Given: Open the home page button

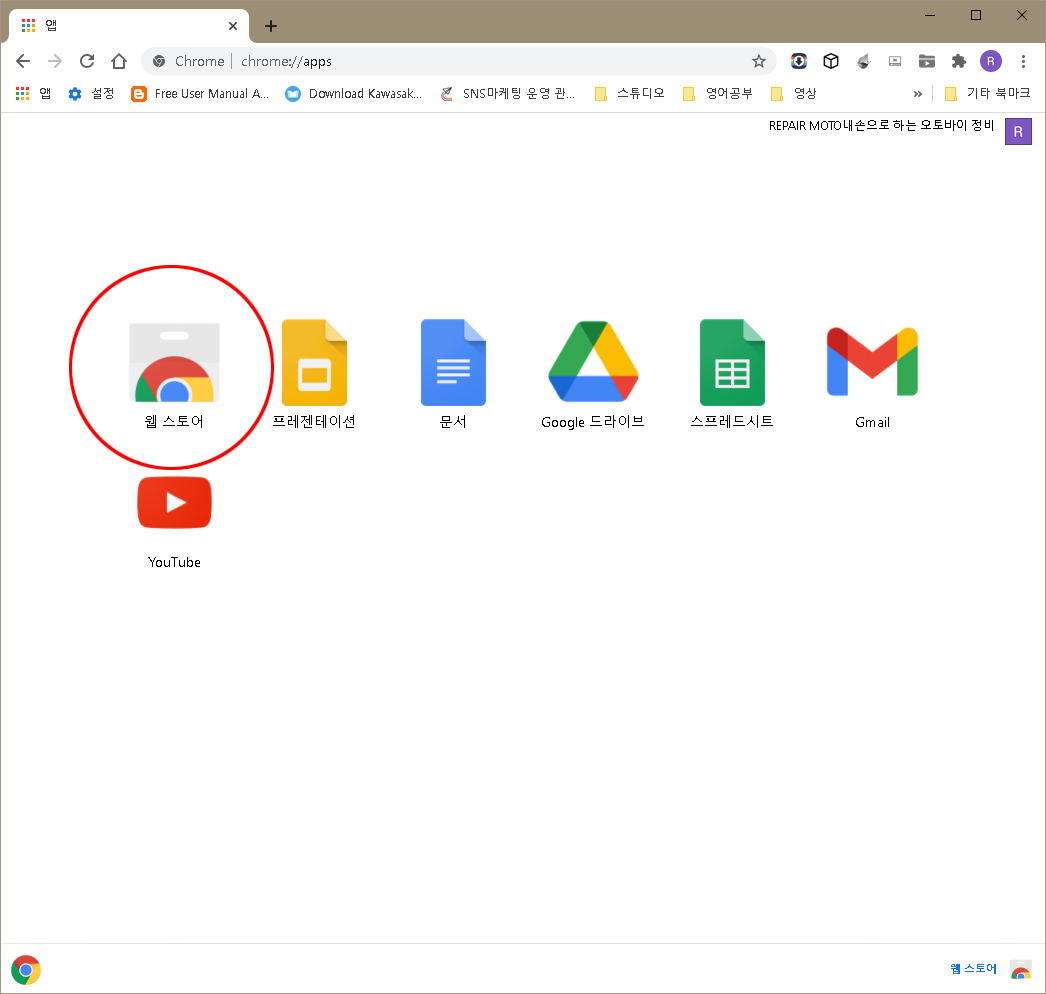Looking at the screenshot, I should coord(119,61).
